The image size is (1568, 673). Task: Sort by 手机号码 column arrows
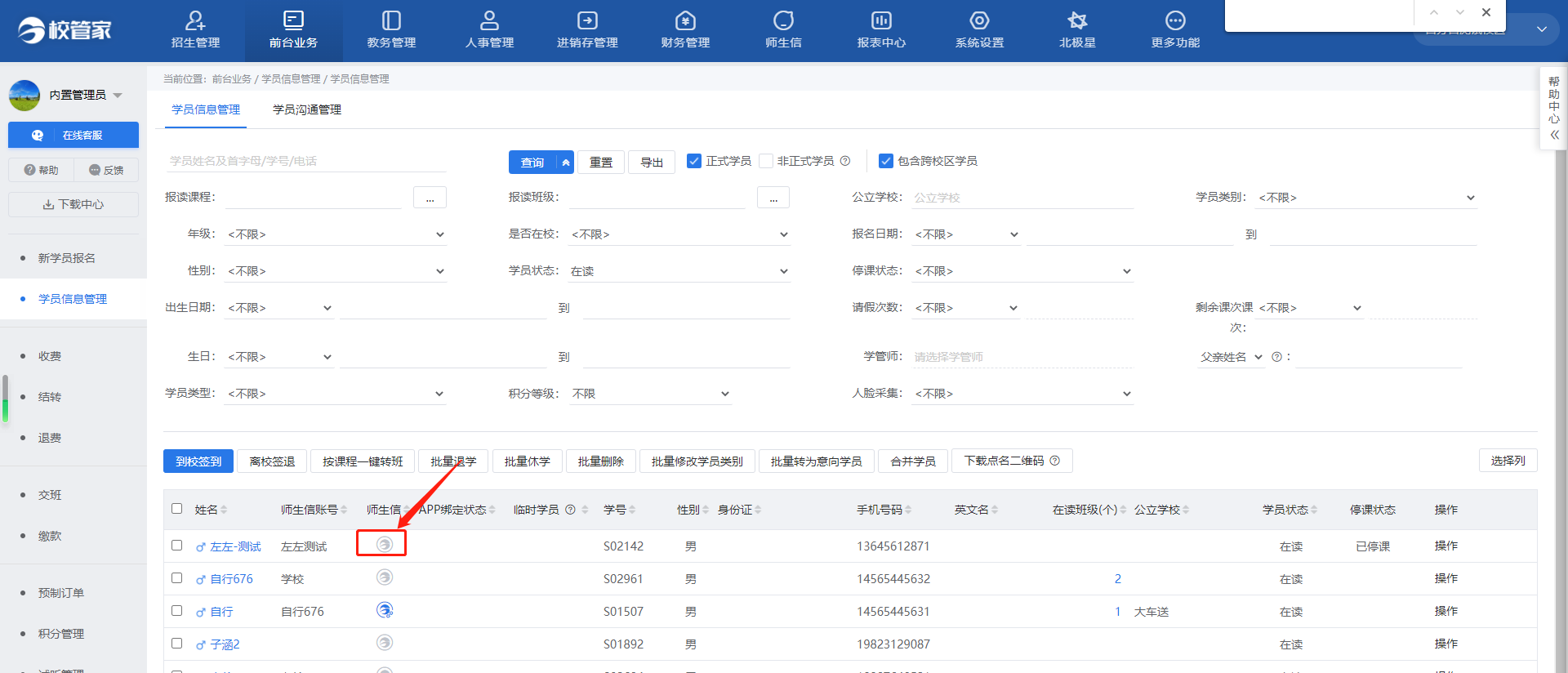click(908, 510)
